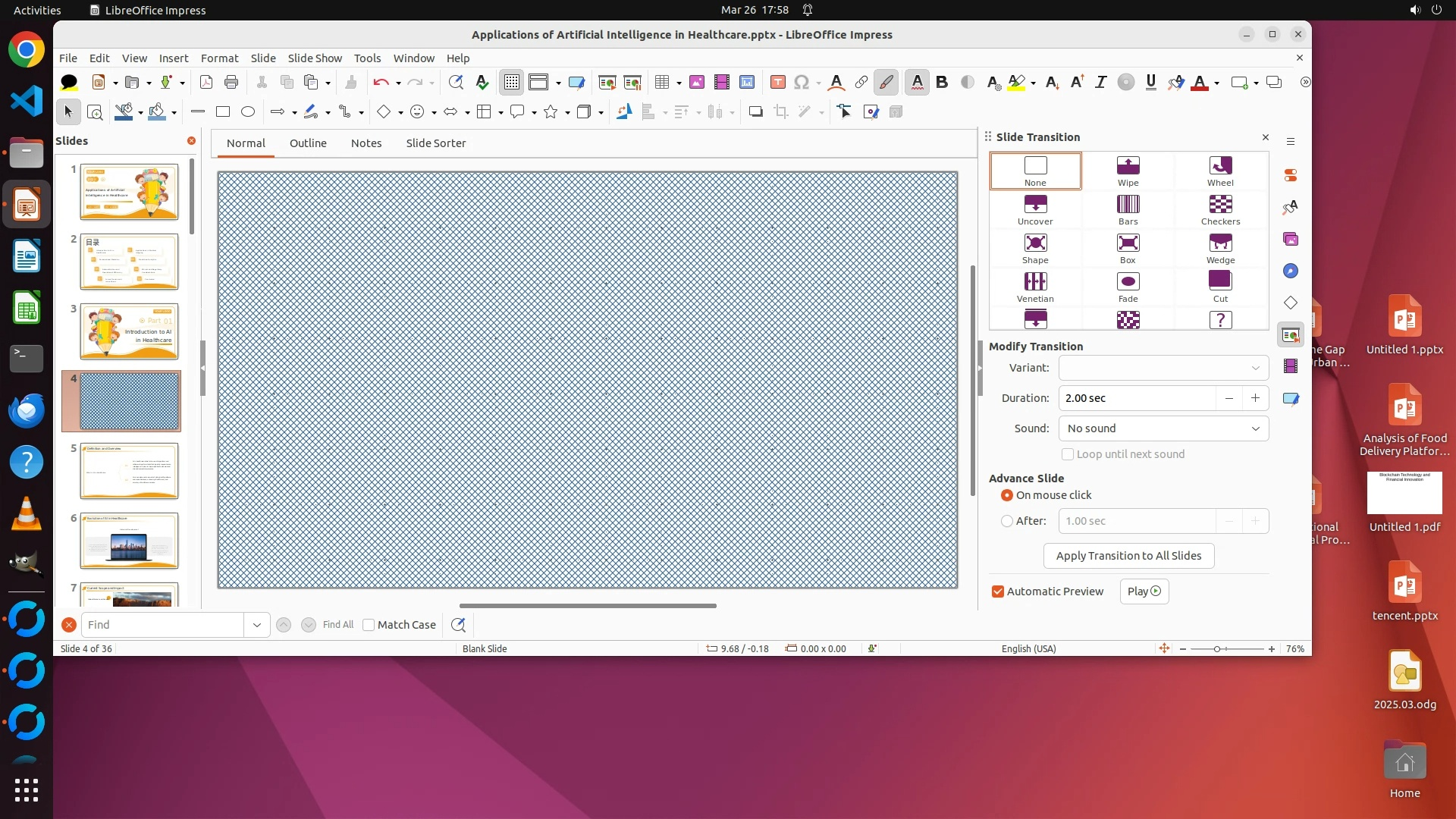Toggle Bold text formatting
This screenshot has width=1456, height=819.
(x=942, y=83)
